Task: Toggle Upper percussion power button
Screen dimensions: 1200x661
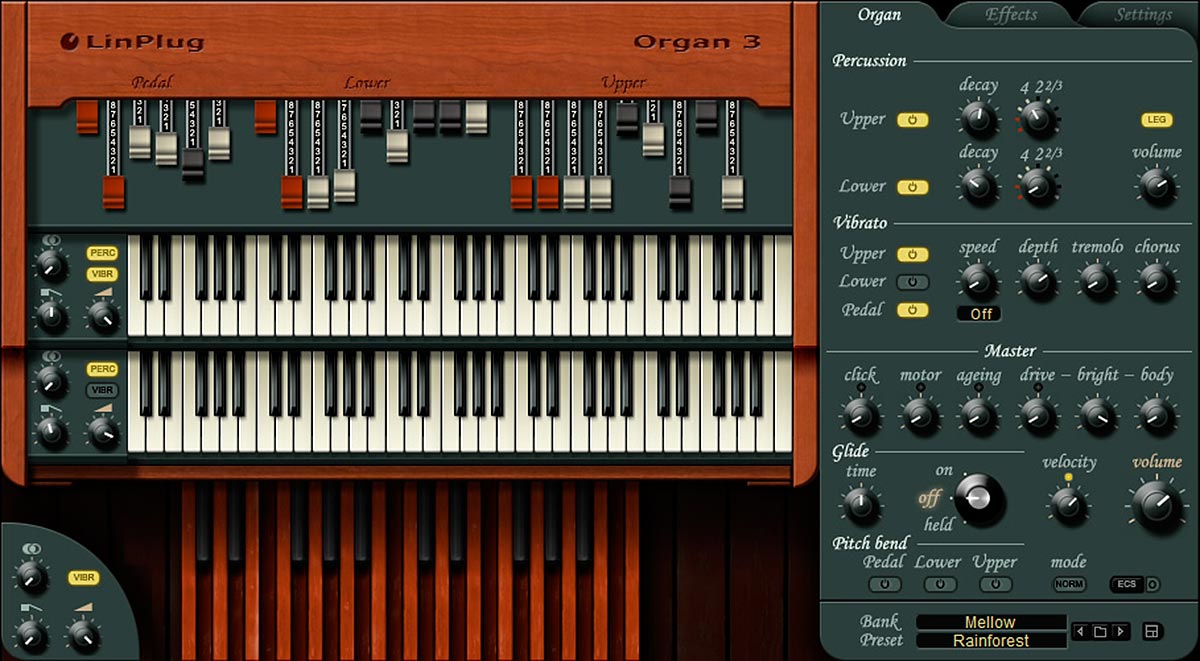Action: (912, 120)
